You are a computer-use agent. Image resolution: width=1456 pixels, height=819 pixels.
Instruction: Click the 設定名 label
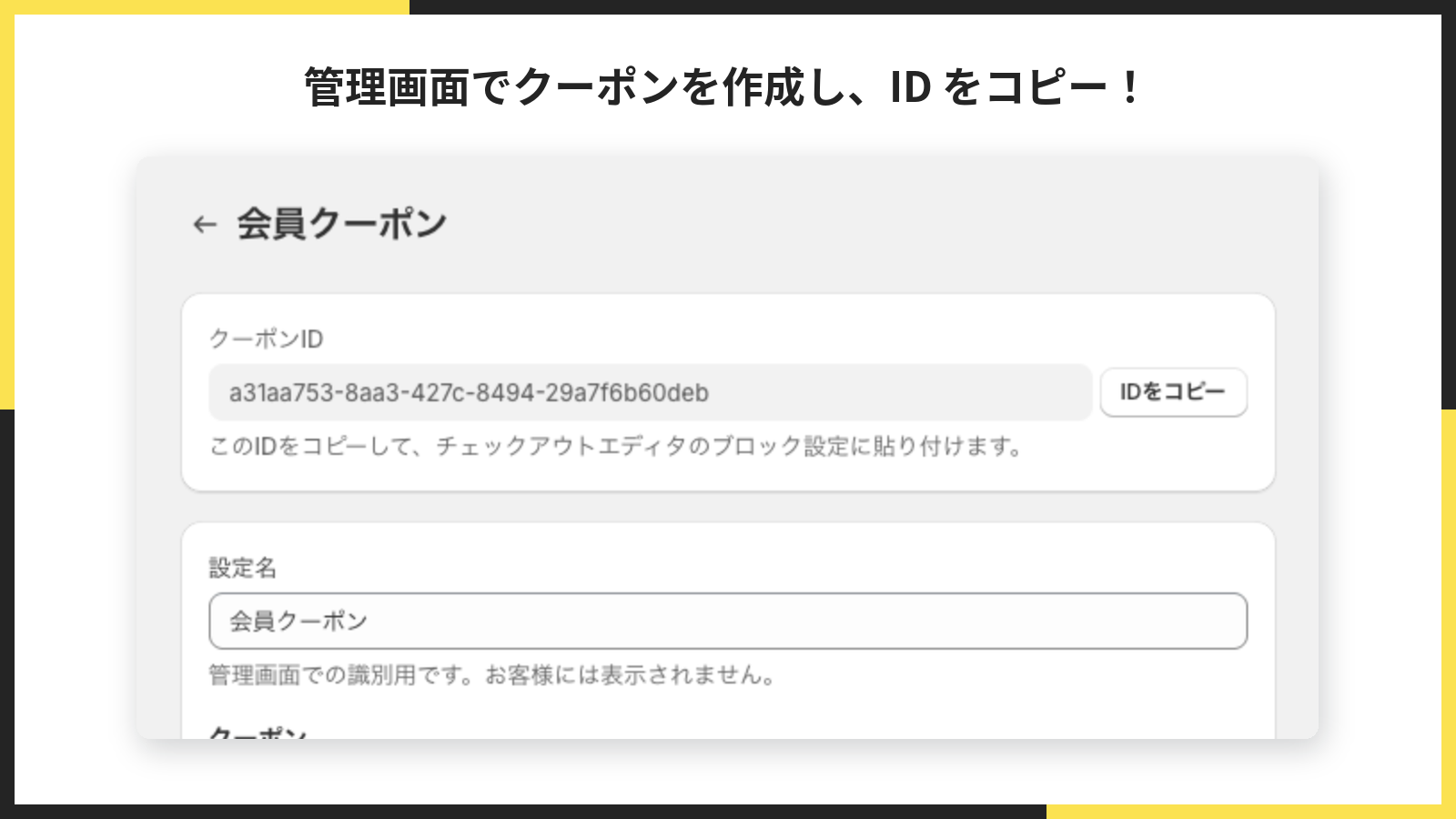pos(243,568)
